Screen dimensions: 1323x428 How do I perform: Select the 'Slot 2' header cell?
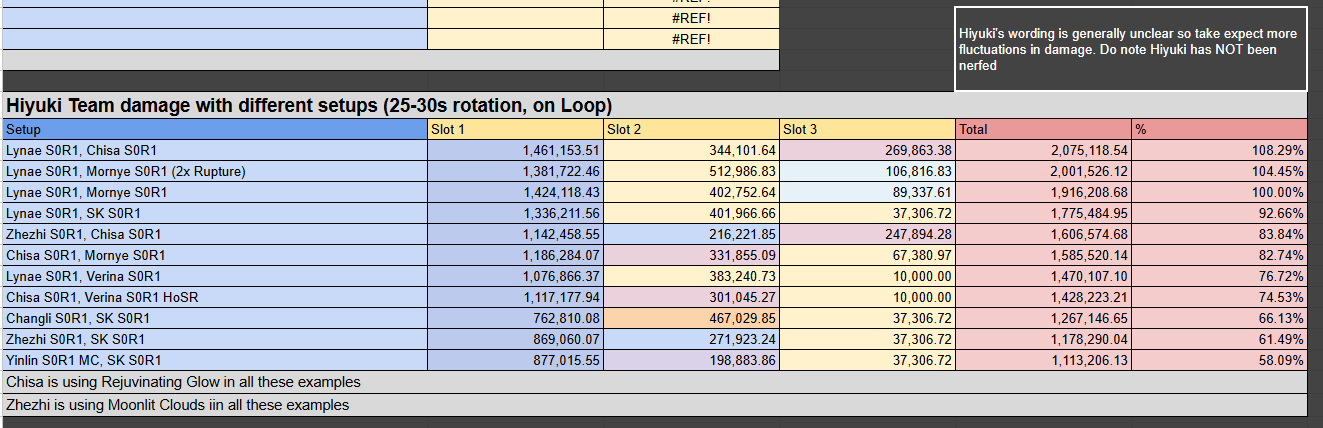(691, 129)
